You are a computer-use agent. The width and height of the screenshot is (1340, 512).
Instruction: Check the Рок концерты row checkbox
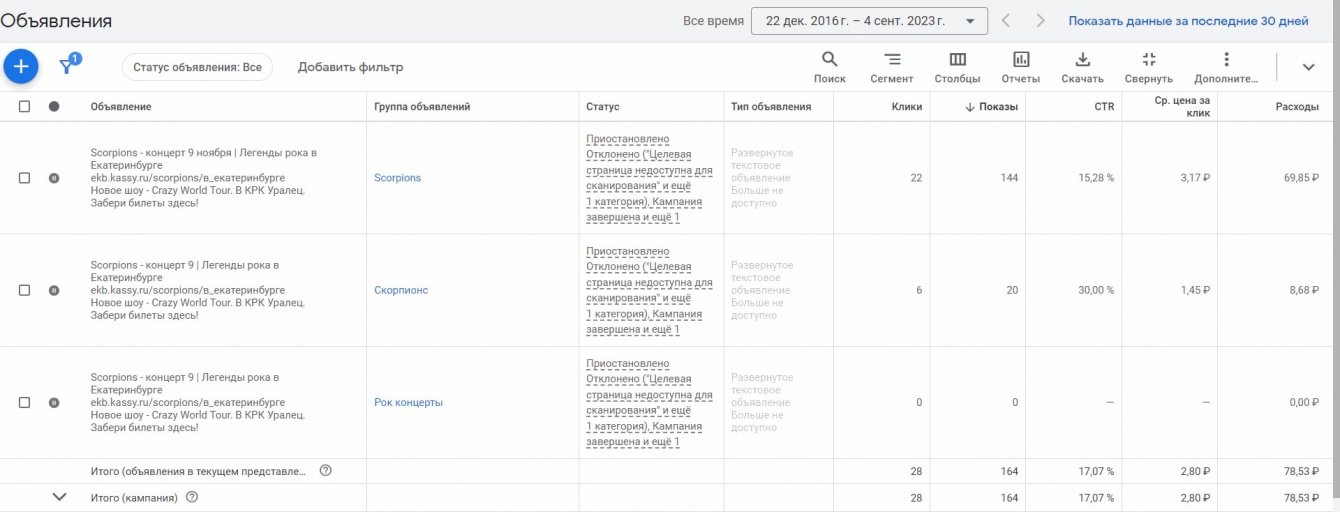25,402
